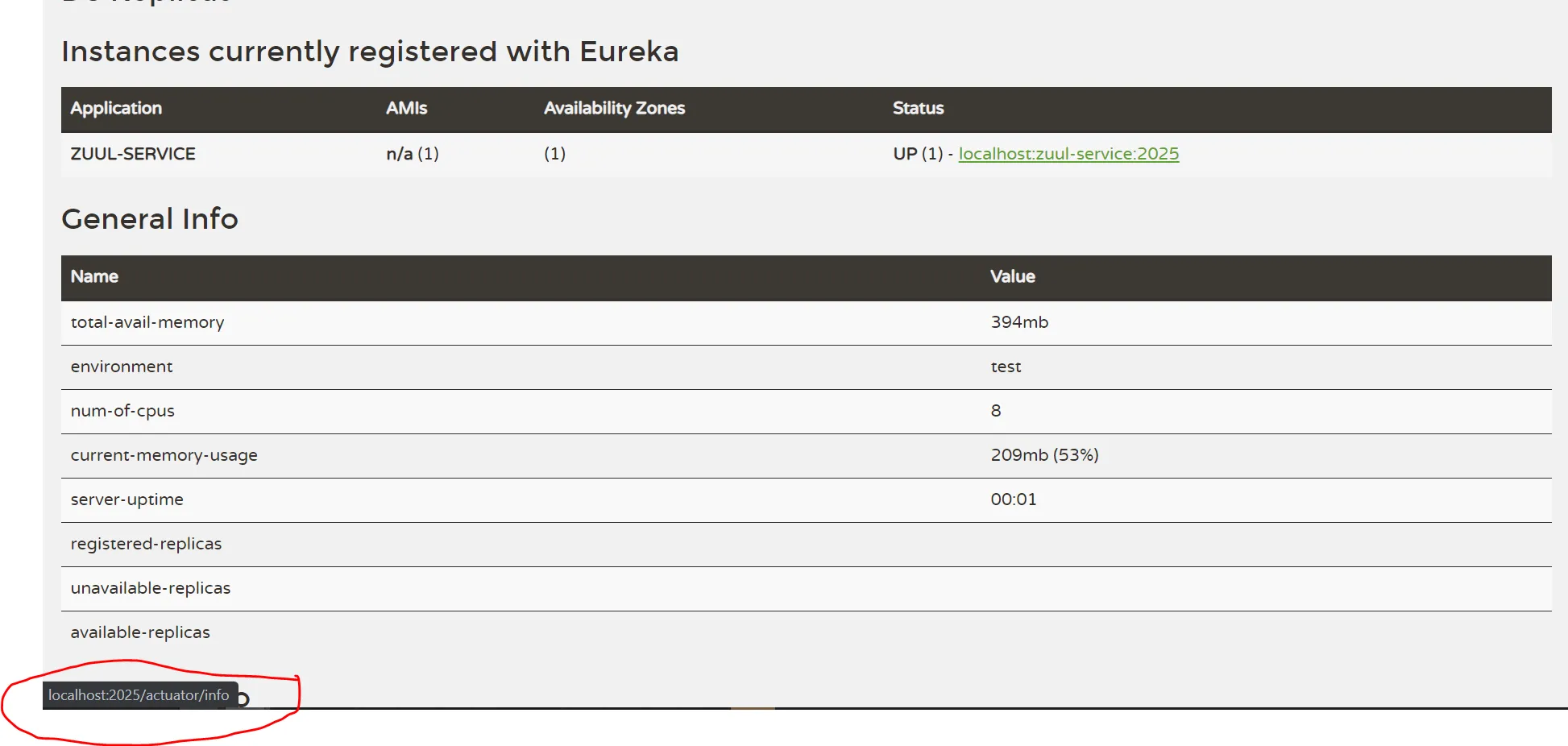
Task: Click the Name column header
Action: [94, 276]
